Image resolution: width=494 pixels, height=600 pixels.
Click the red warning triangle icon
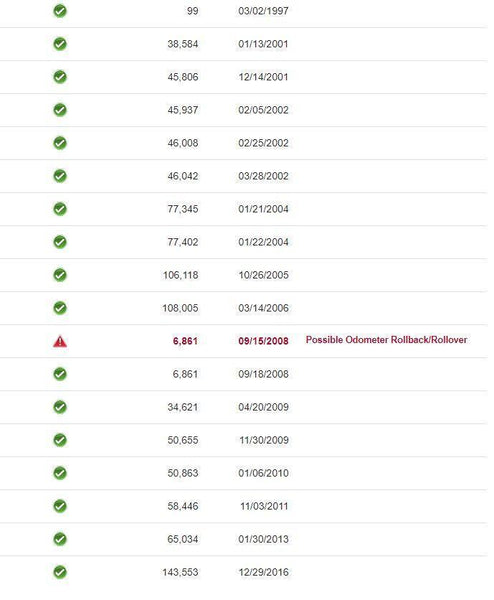pos(60,341)
